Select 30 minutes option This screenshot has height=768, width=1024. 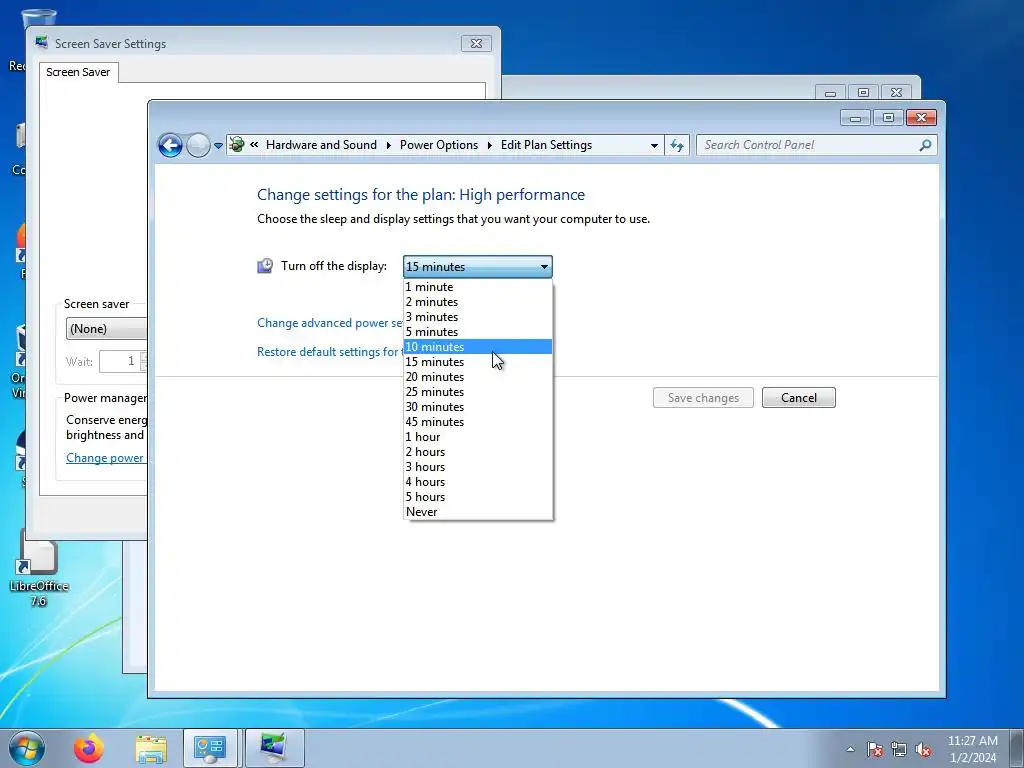[x=478, y=407]
